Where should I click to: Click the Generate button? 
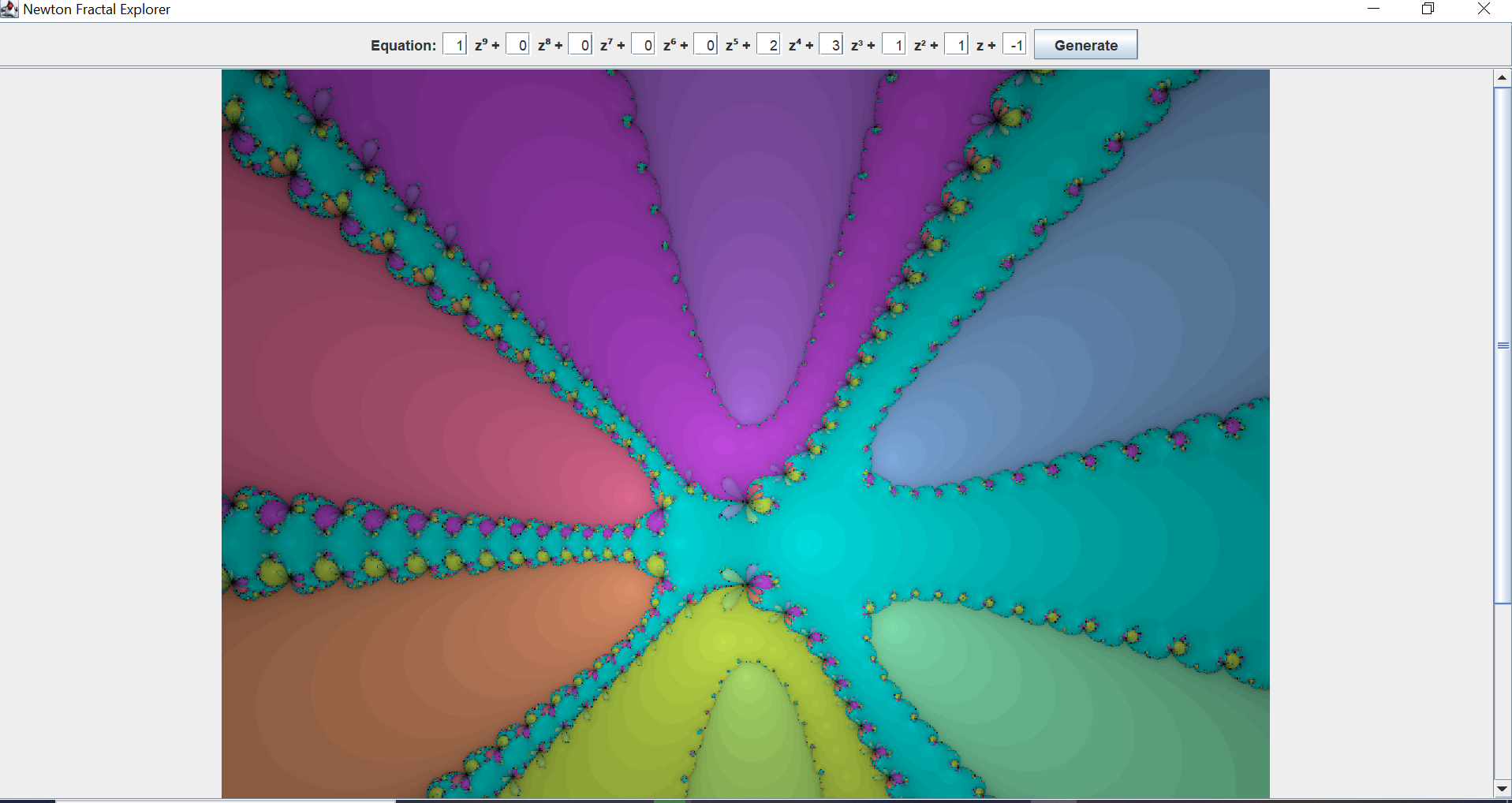[x=1085, y=44]
